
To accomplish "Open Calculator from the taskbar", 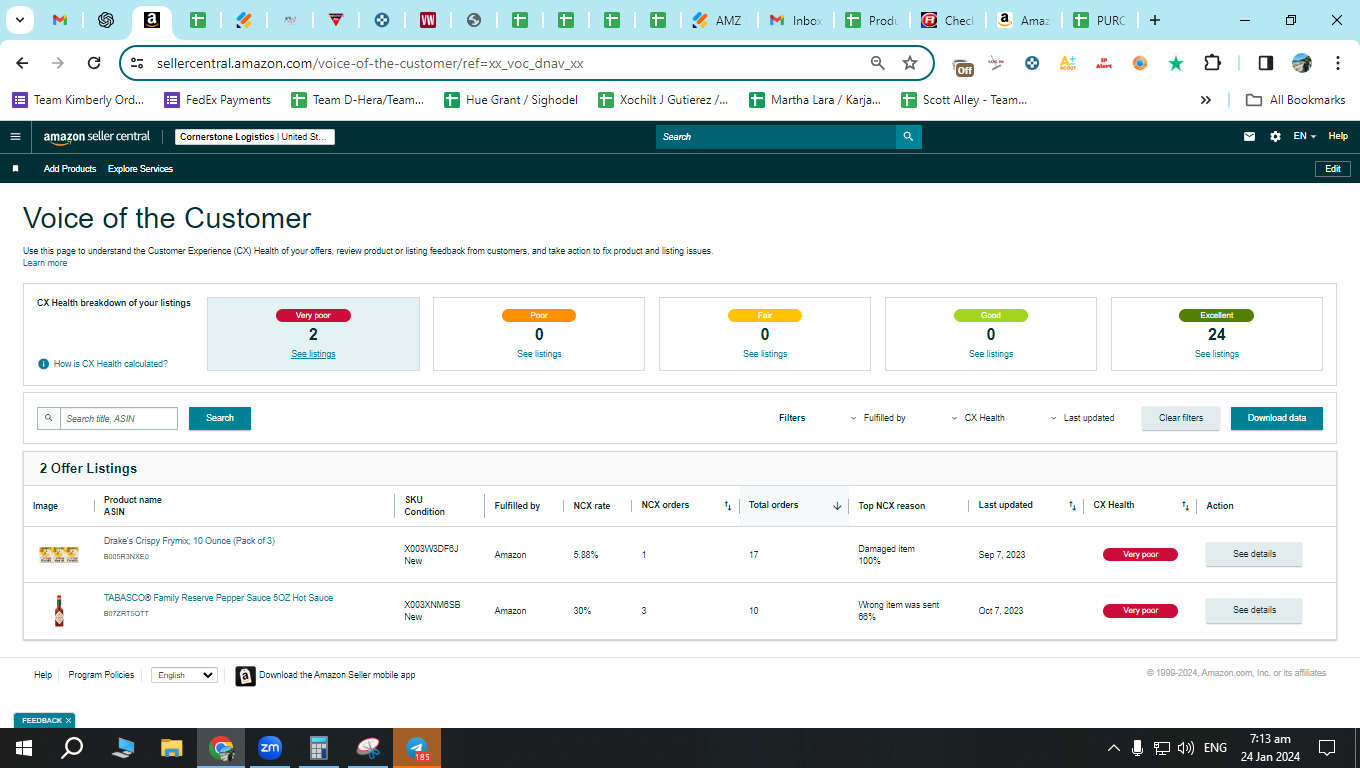I will (x=319, y=748).
